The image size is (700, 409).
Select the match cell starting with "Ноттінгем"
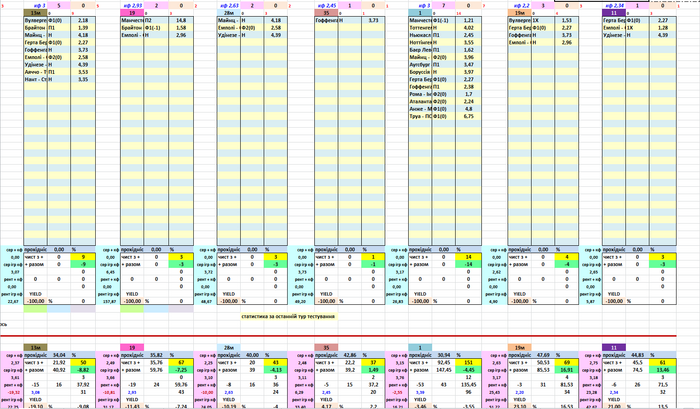tap(421, 42)
